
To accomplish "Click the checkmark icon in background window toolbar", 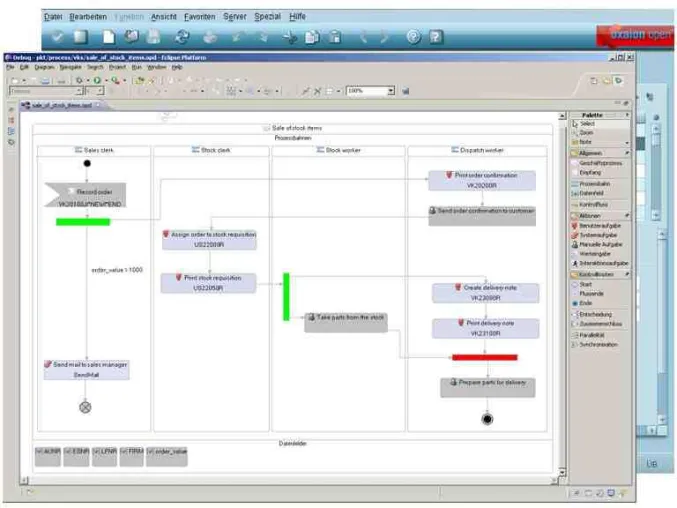I will tap(57, 38).
